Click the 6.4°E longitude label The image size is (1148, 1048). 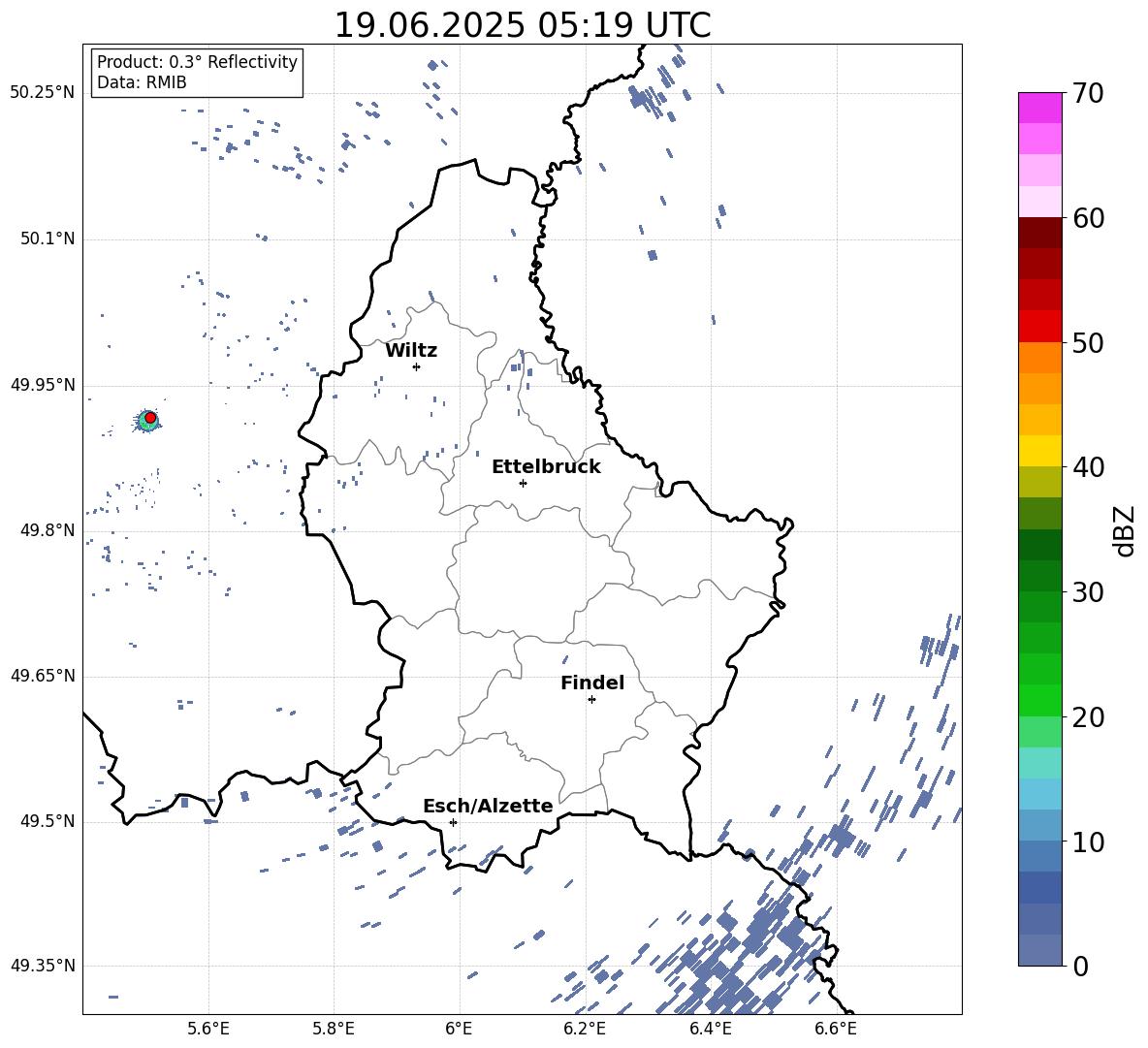point(710,1029)
